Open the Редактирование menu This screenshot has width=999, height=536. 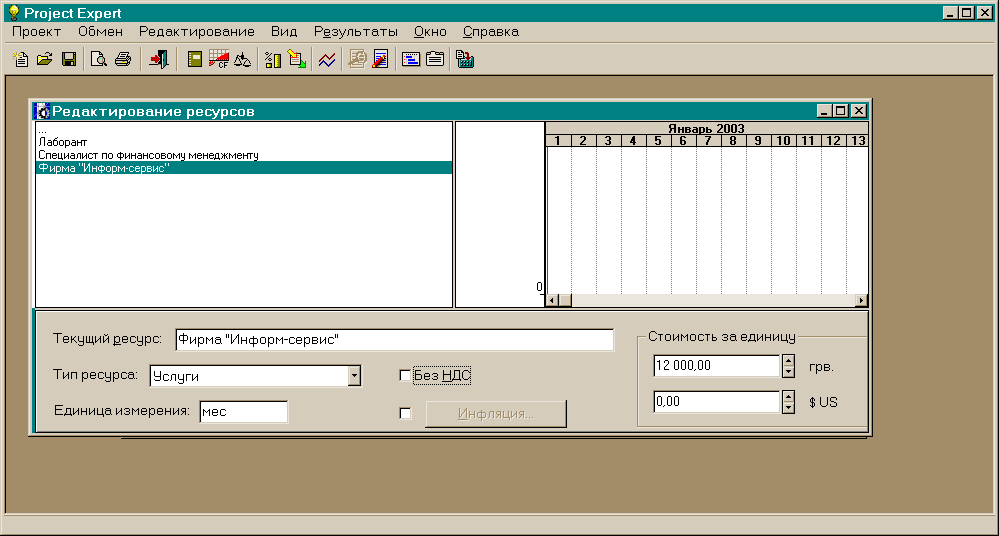point(196,32)
